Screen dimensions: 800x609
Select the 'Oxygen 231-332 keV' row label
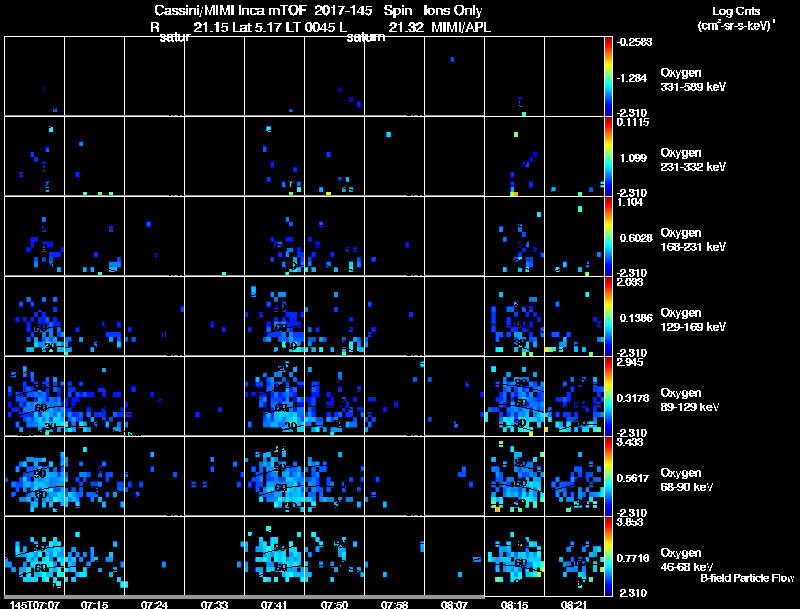[x=693, y=160]
